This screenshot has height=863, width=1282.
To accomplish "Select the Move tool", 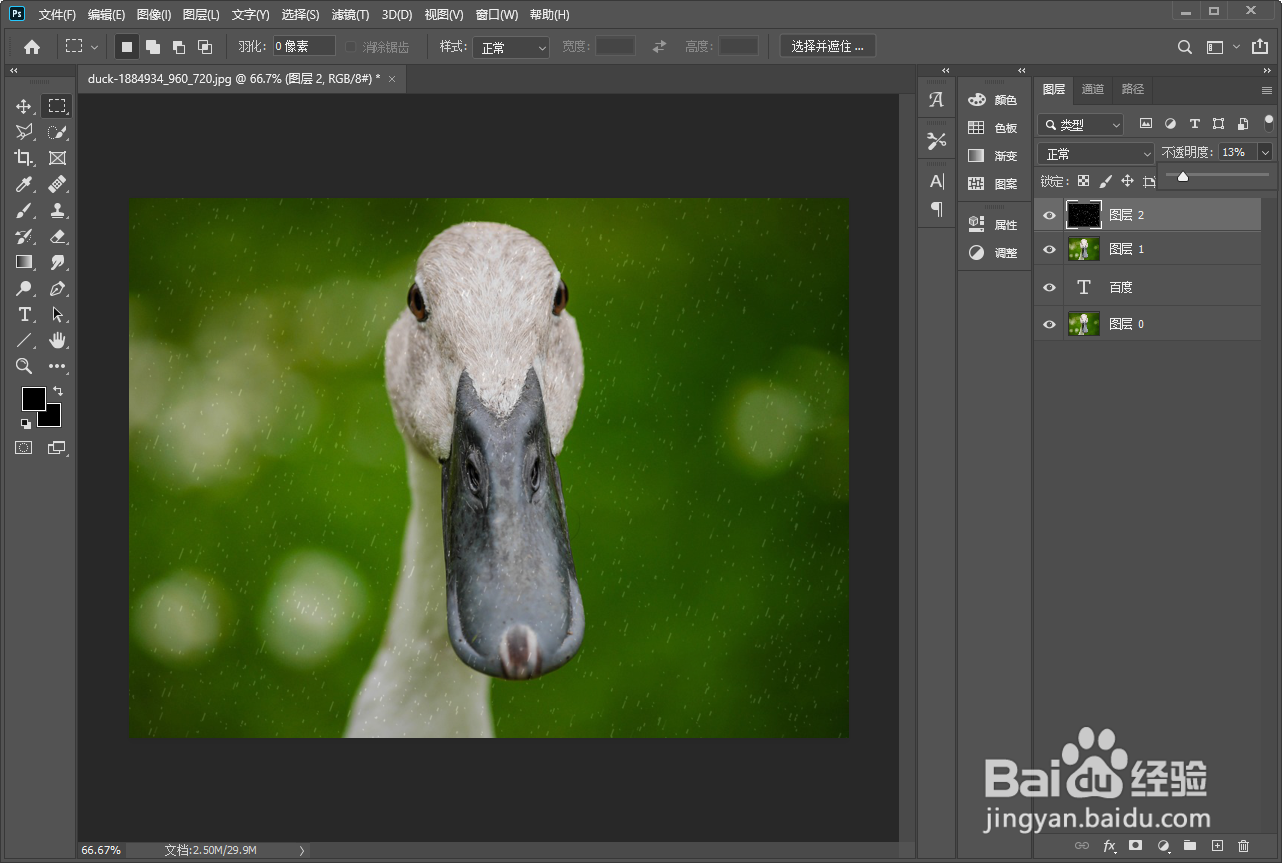I will (24, 106).
